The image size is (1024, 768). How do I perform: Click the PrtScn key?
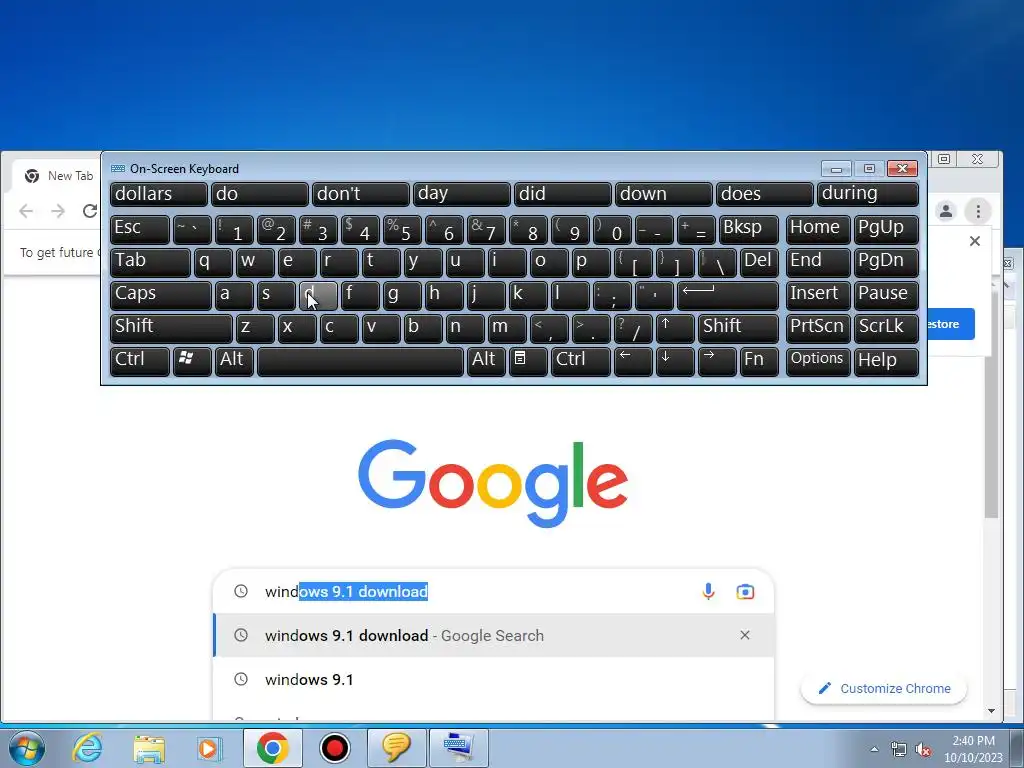tap(818, 328)
